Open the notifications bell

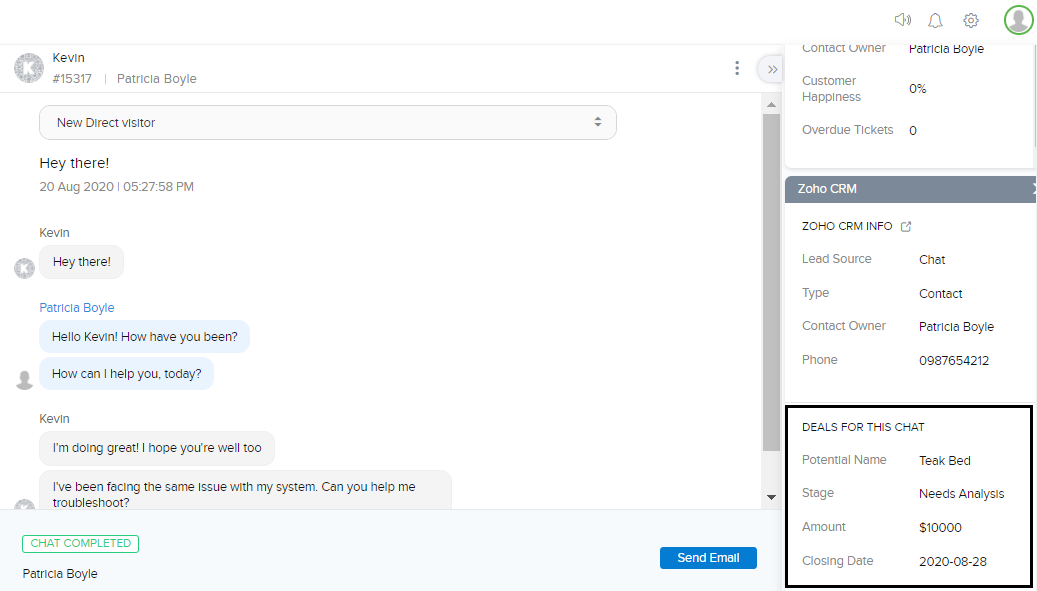coord(936,20)
